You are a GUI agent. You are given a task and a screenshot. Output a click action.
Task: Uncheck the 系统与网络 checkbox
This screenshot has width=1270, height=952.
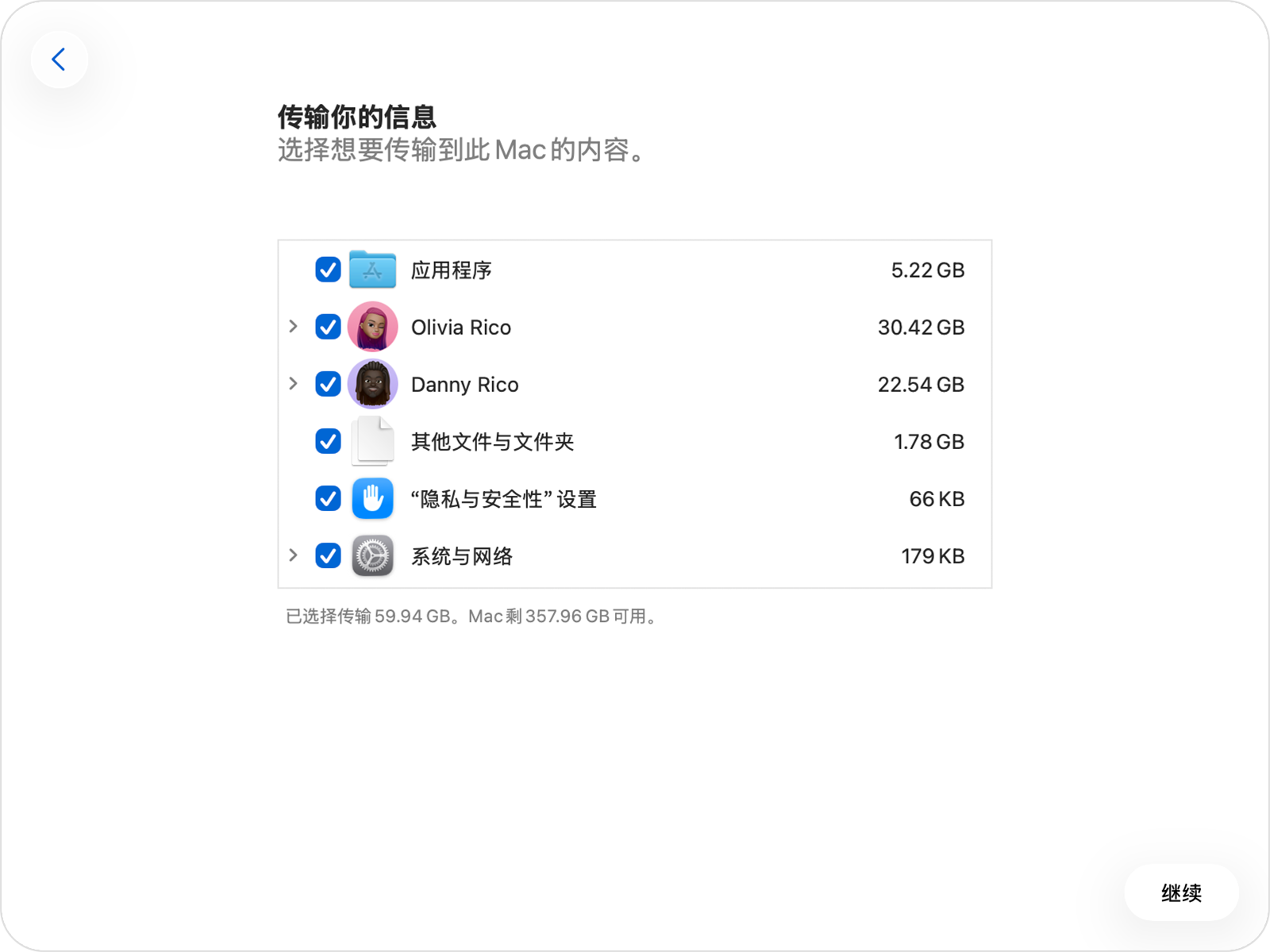[x=328, y=555]
